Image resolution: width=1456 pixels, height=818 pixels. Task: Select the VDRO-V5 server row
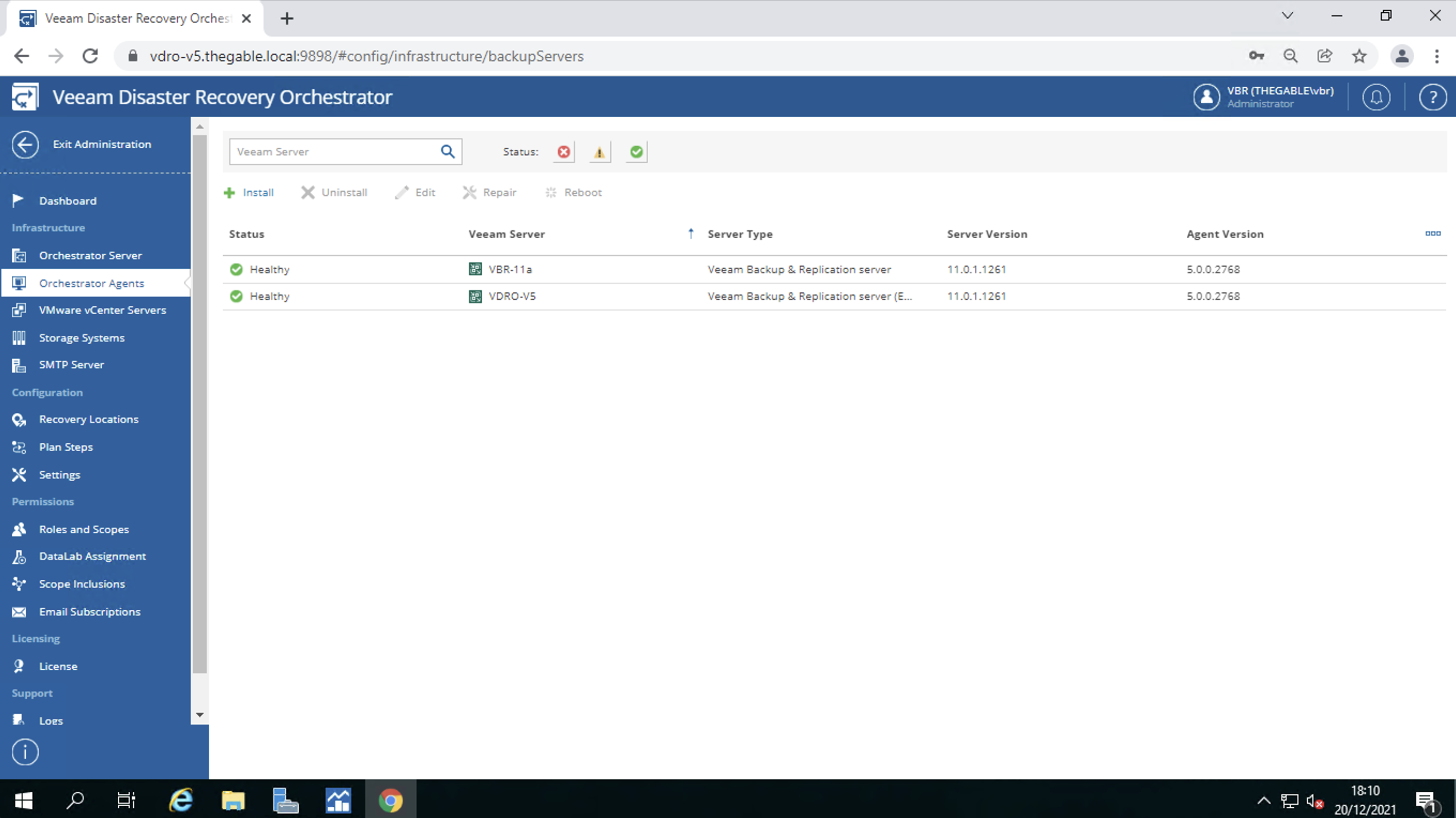coord(835,297)
